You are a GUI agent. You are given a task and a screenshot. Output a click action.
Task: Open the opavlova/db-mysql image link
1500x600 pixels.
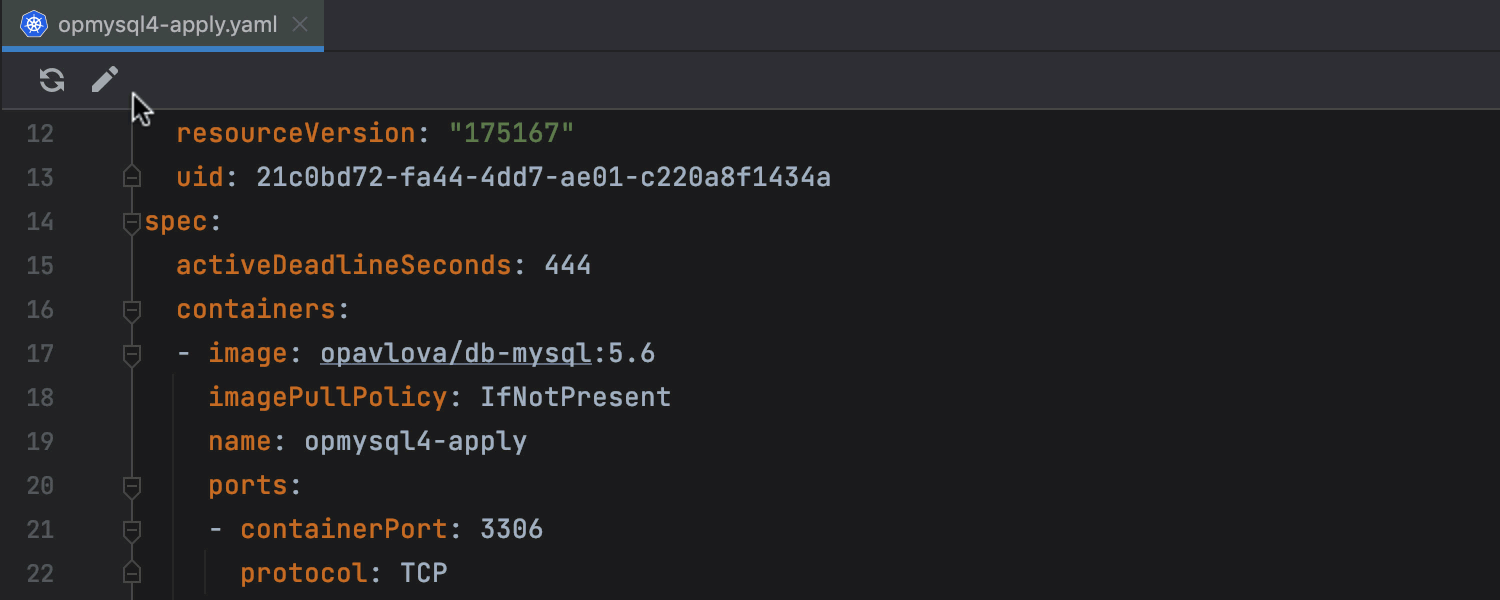pos(457,354)
